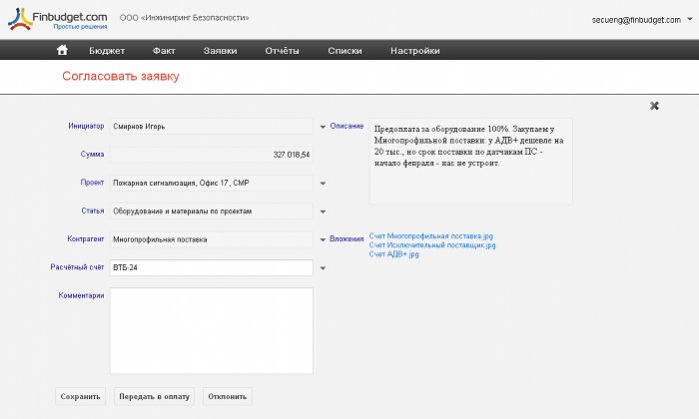Open the Статья dropdown list

coord(322,212)
